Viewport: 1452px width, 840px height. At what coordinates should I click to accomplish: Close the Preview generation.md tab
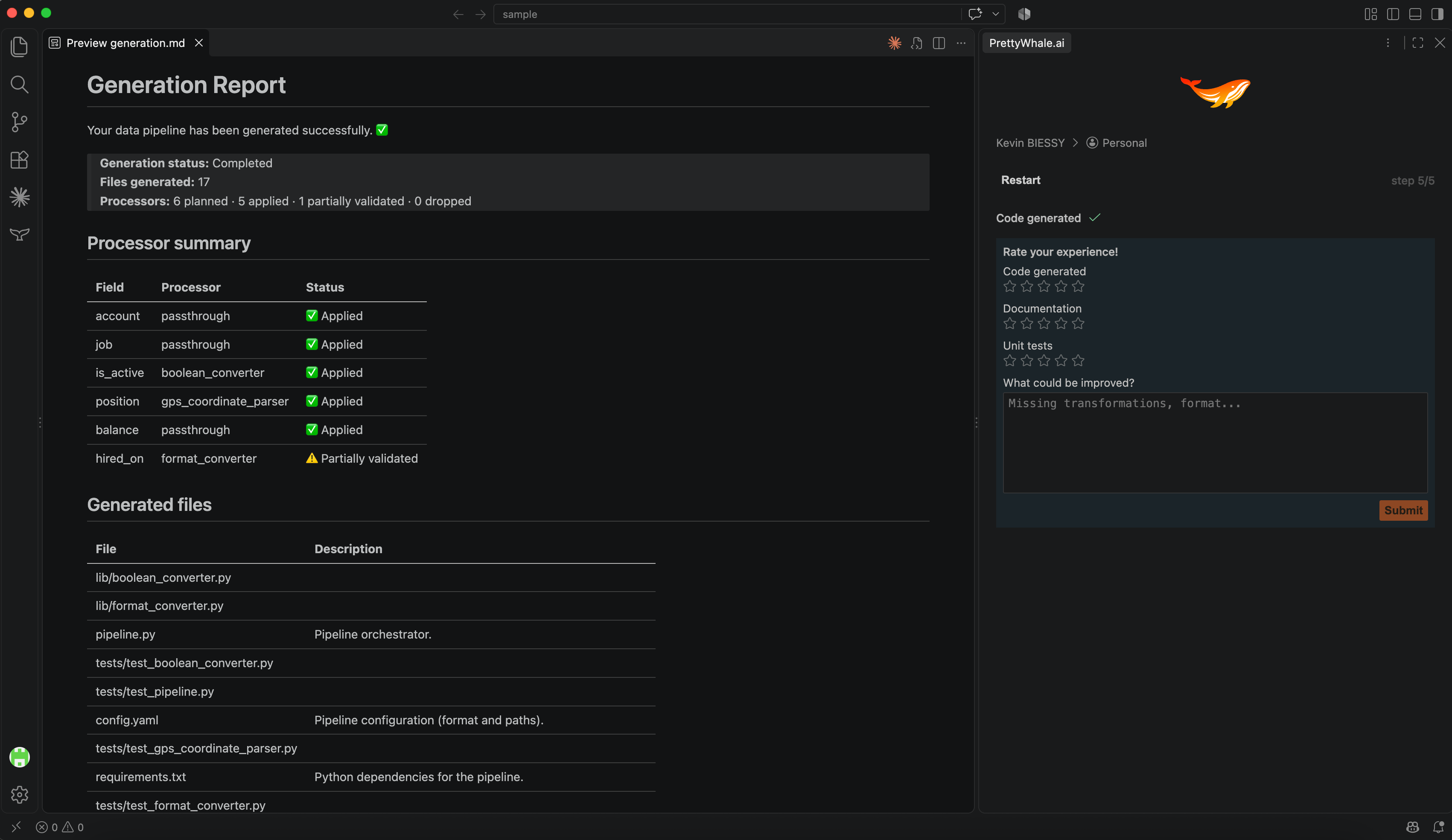199,43
